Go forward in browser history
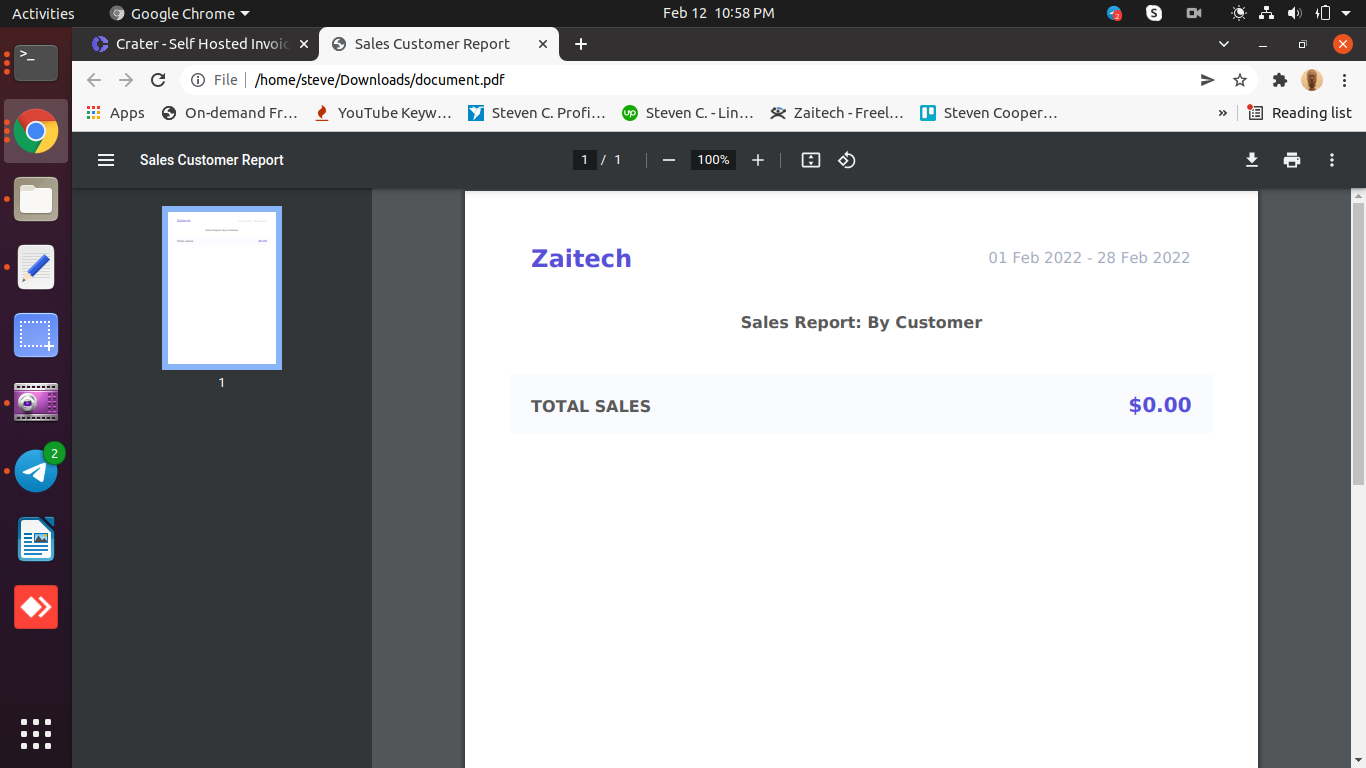This screenshot has width=1366, height=768. click(x=126, y=80)
